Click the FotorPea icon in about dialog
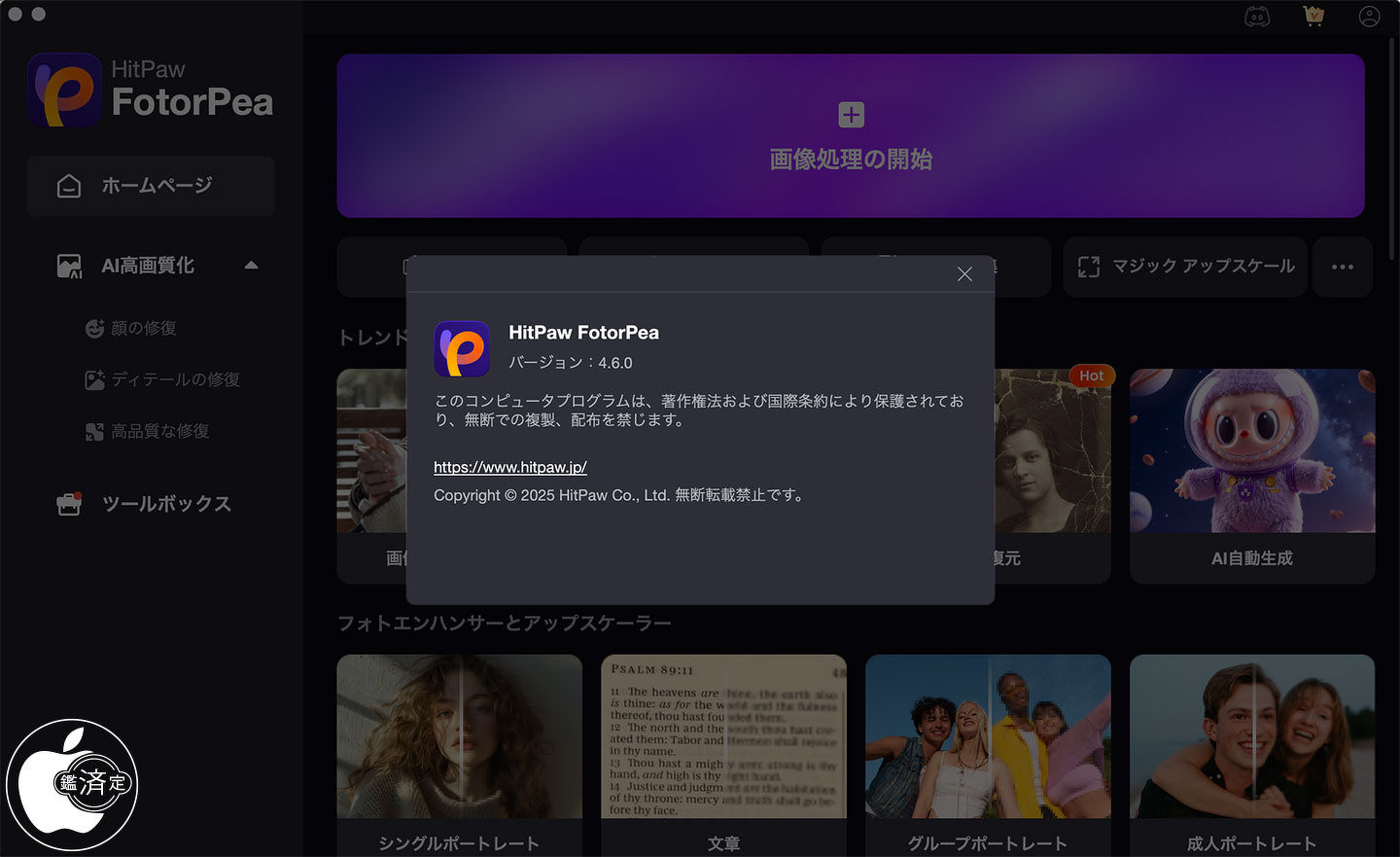This screenshot has width=1400, height=857. [462, 348]
